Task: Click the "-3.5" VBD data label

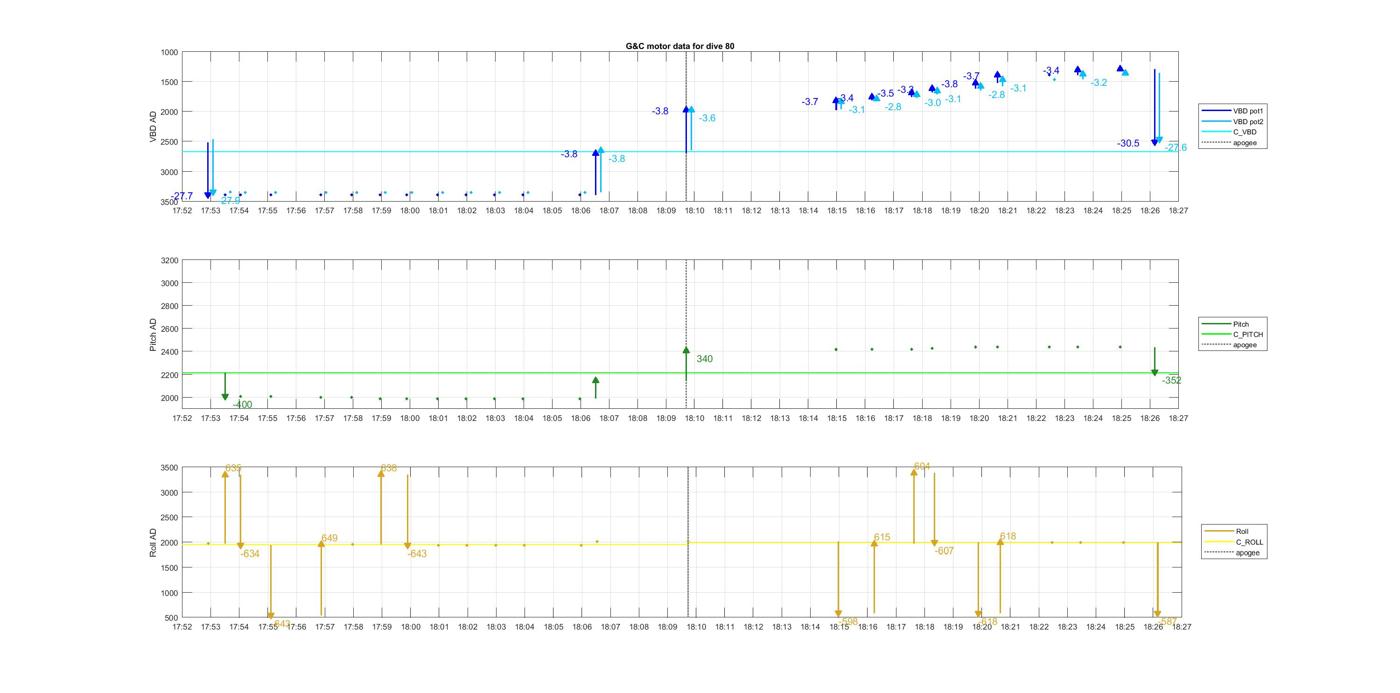Action: coord(886,94)
